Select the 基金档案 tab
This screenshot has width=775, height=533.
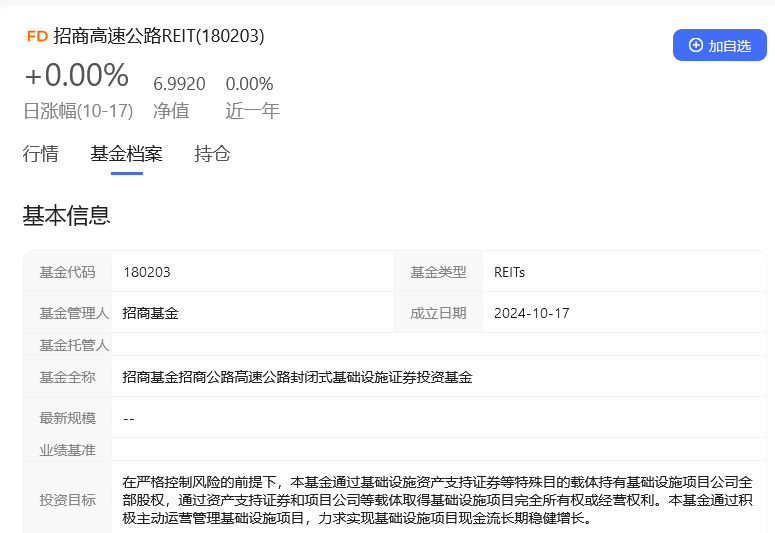click(x=127, y=154)
